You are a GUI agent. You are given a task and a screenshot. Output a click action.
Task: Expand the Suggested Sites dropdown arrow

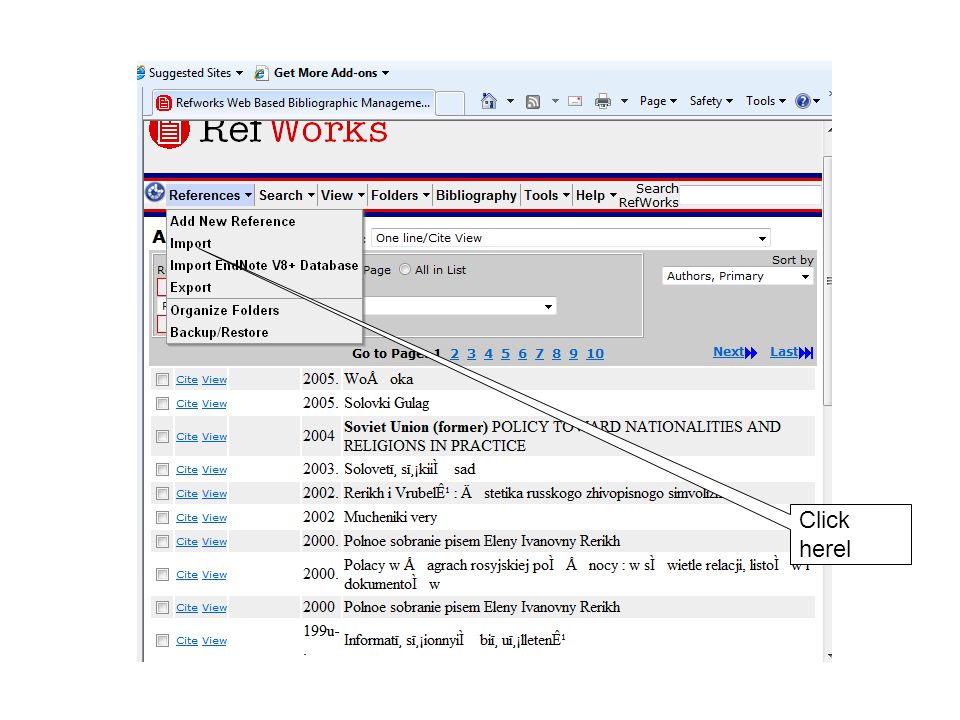pos(239,73)
